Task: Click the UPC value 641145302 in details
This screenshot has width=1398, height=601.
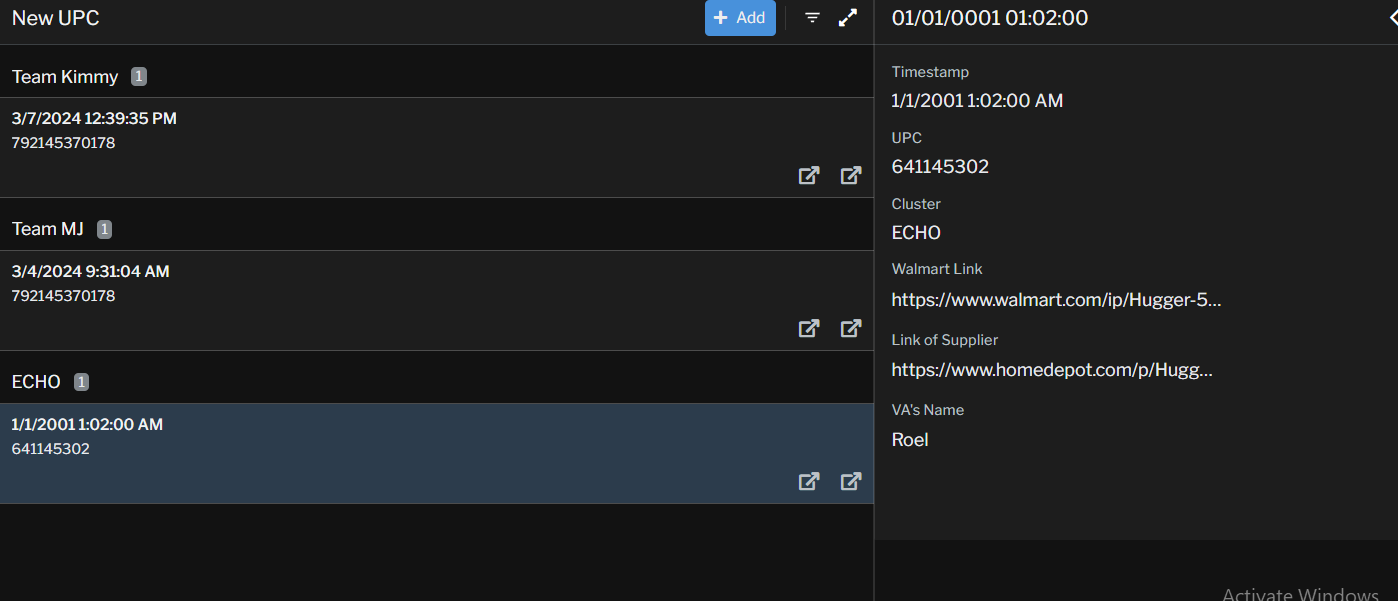Action: point(940,167)
